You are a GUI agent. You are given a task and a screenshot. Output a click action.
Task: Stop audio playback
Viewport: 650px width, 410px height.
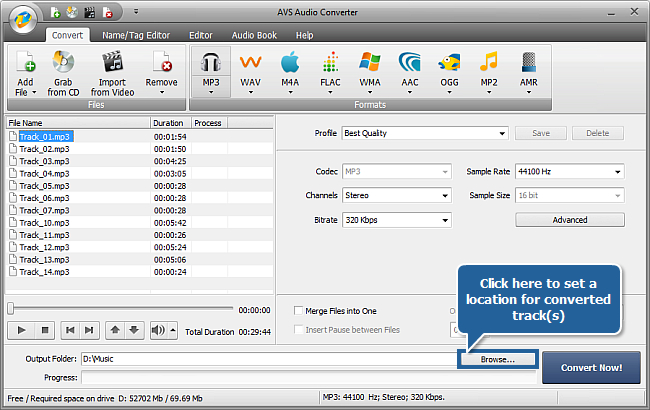pos(45,330)
